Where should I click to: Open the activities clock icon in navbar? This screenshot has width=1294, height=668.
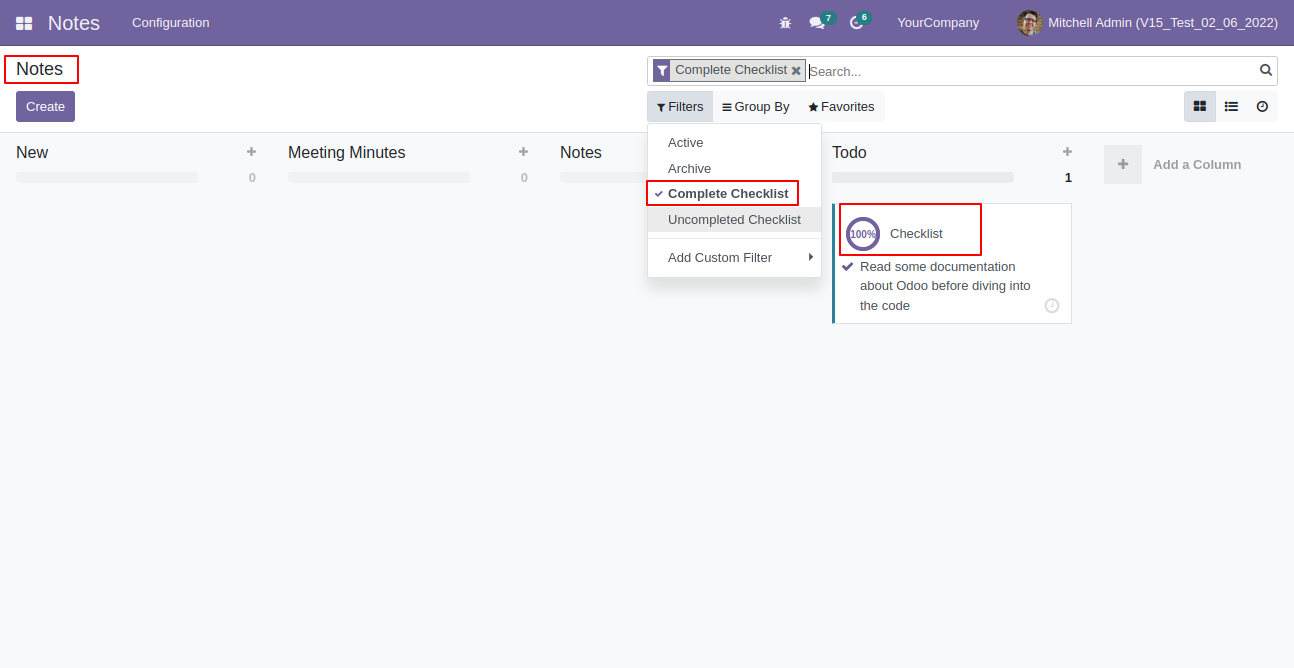(x=856, y=23)
